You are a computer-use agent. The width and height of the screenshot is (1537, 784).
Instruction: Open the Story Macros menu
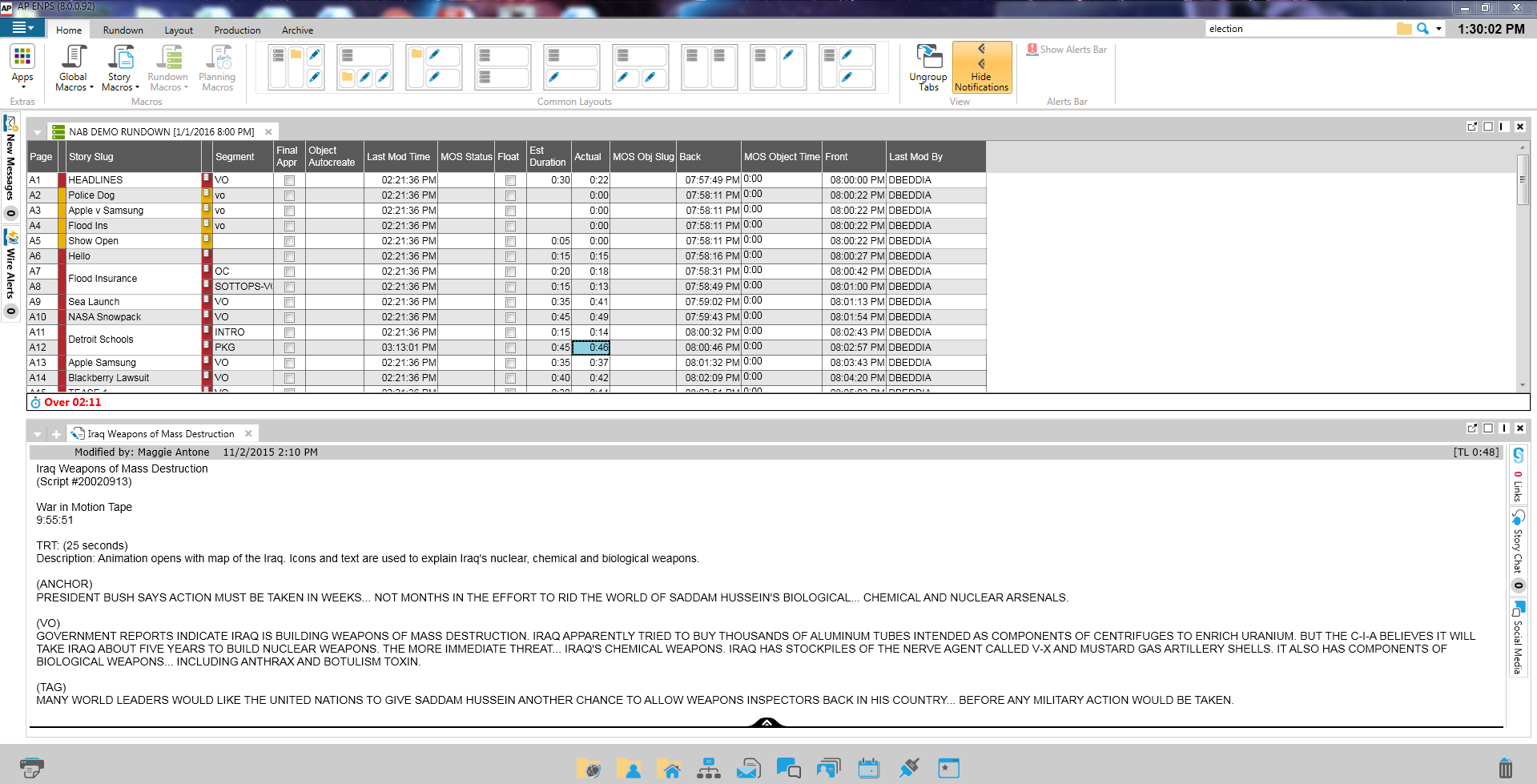(120, 68)
